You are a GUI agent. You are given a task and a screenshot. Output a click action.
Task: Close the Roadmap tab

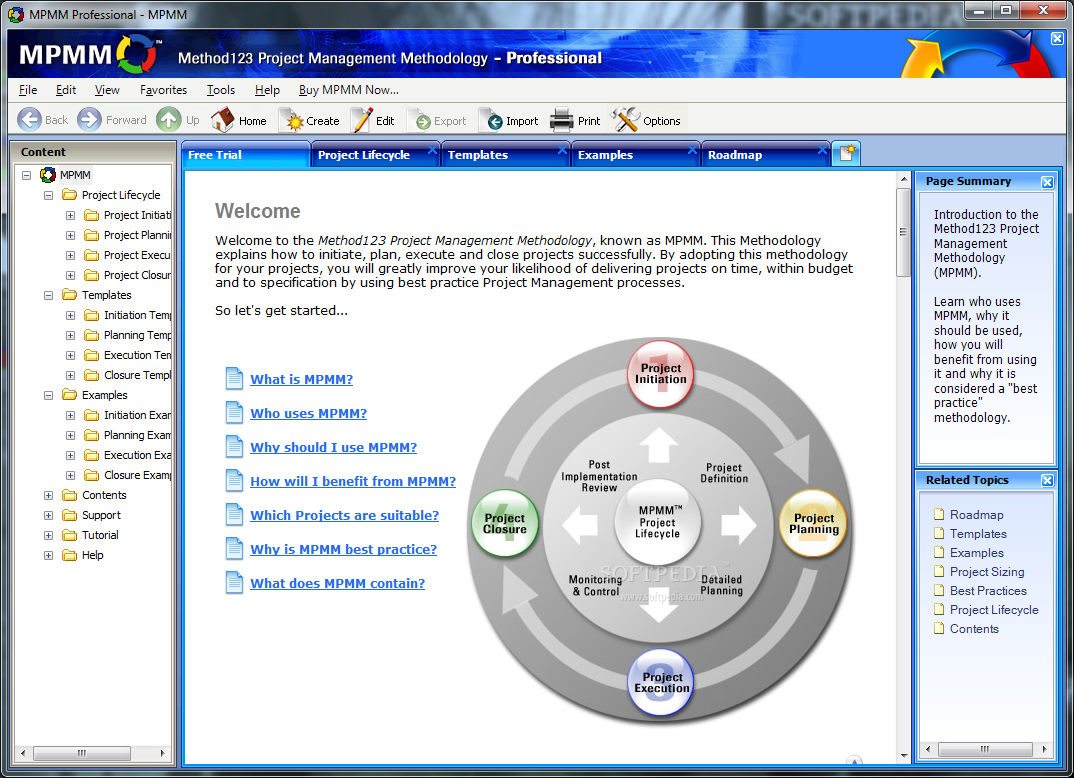(823, 149)
